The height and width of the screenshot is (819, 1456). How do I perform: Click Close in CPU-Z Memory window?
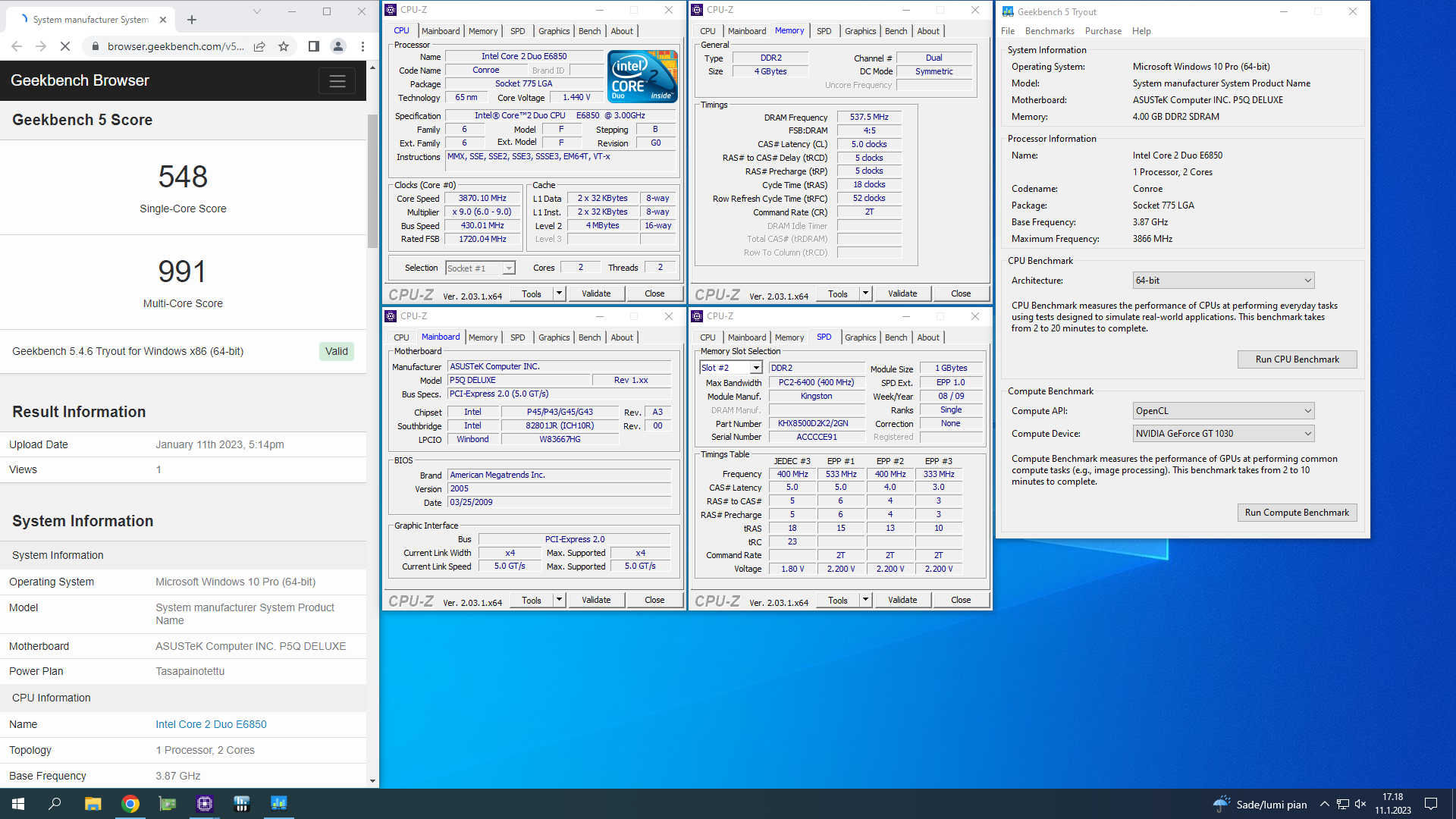point(961,293)
